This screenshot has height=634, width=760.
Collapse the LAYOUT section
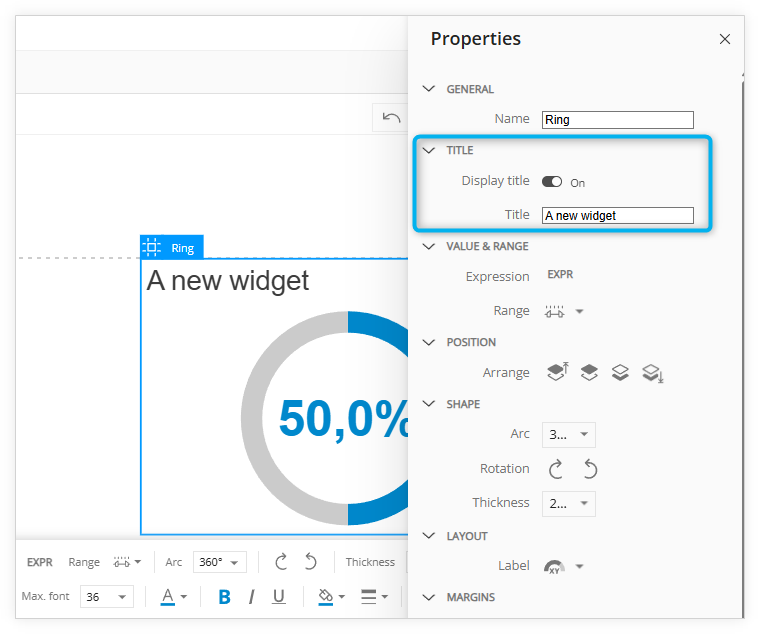click(429, 536)
